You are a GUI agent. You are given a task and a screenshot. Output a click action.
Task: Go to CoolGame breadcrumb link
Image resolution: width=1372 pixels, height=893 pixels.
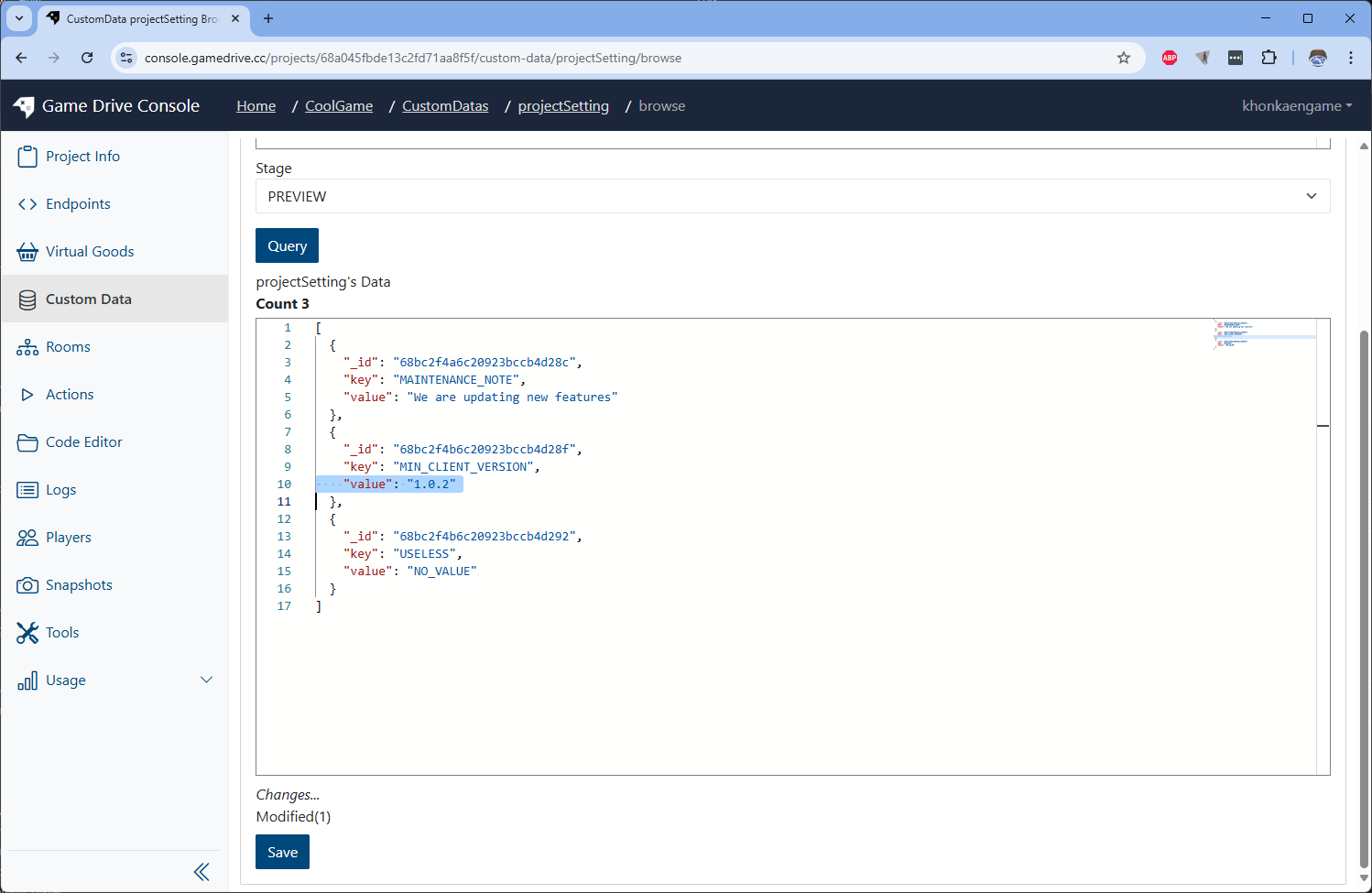[339, 106]
